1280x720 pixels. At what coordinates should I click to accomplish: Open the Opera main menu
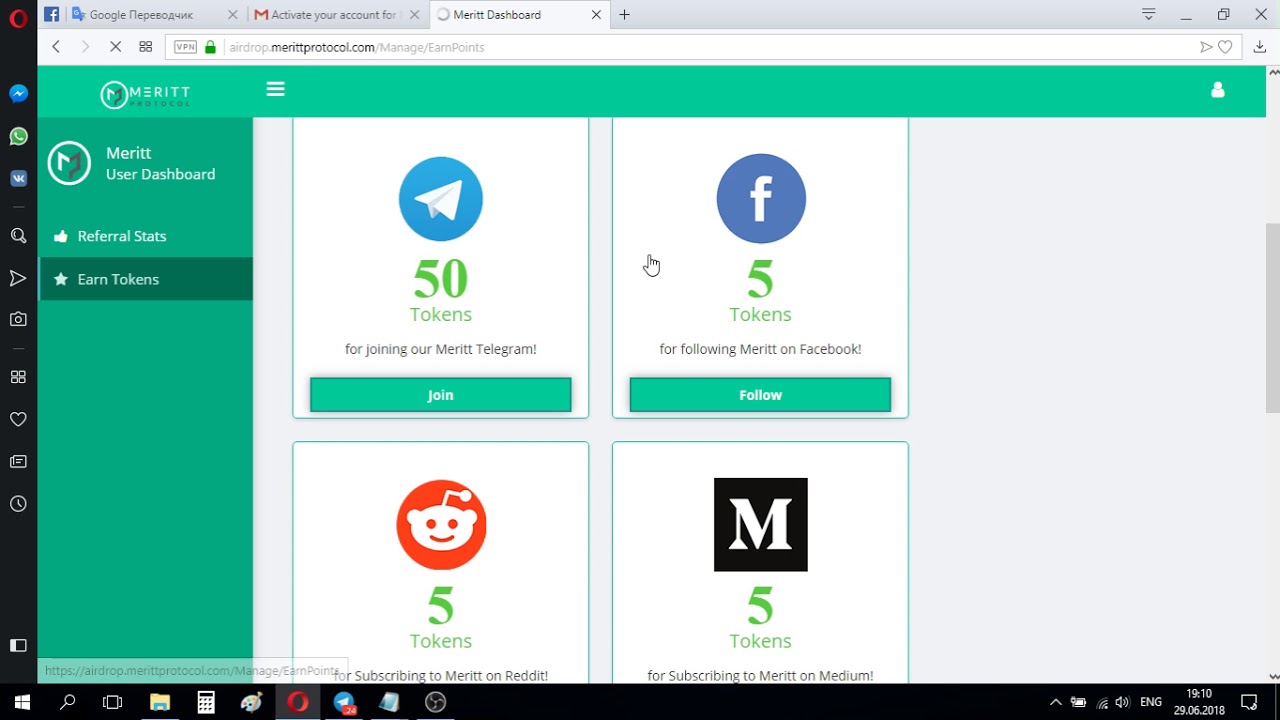[x=18, y=16]
